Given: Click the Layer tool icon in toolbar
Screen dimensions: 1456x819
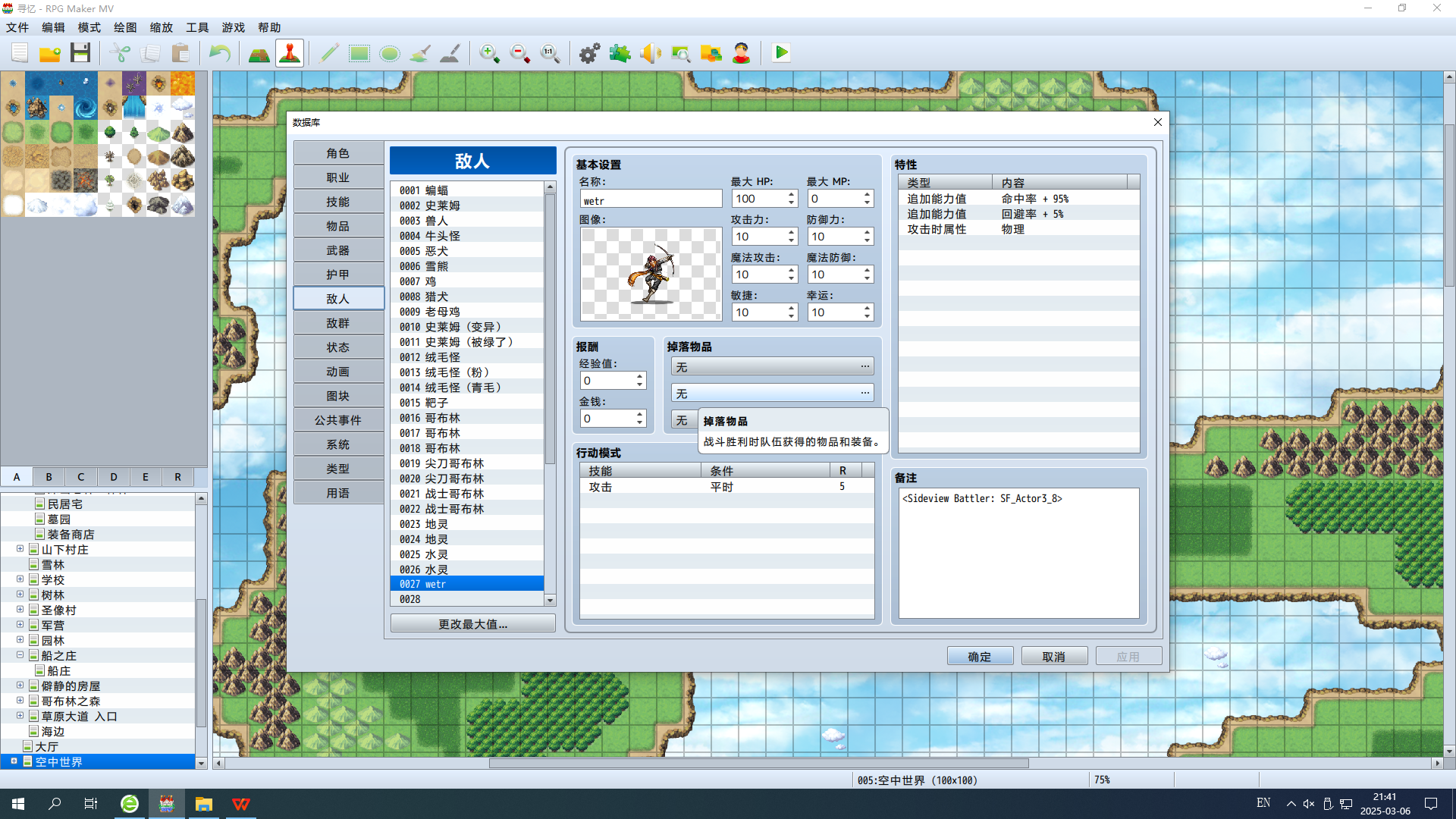Looking at the screenshot, I should coord(259,53).
